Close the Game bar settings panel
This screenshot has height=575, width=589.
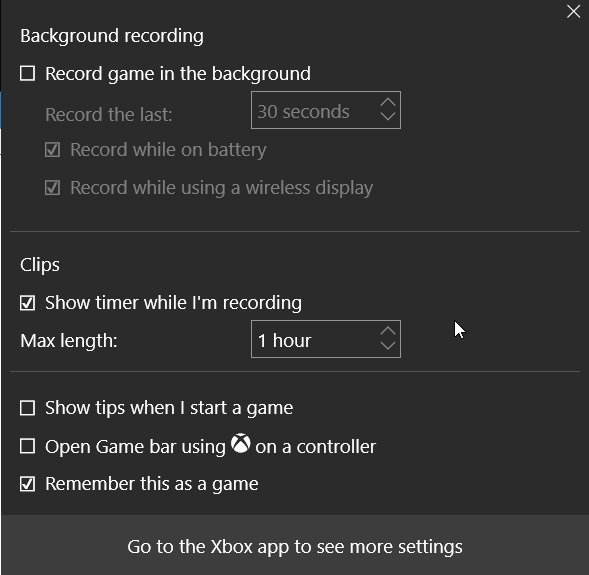573,11
